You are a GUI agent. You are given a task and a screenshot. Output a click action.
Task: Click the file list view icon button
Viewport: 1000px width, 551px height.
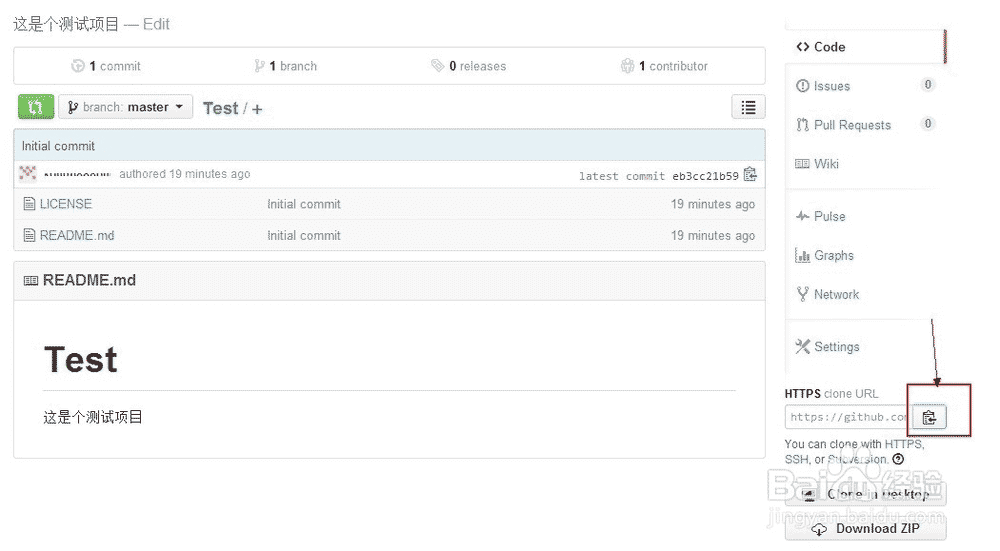click(748, 107)
